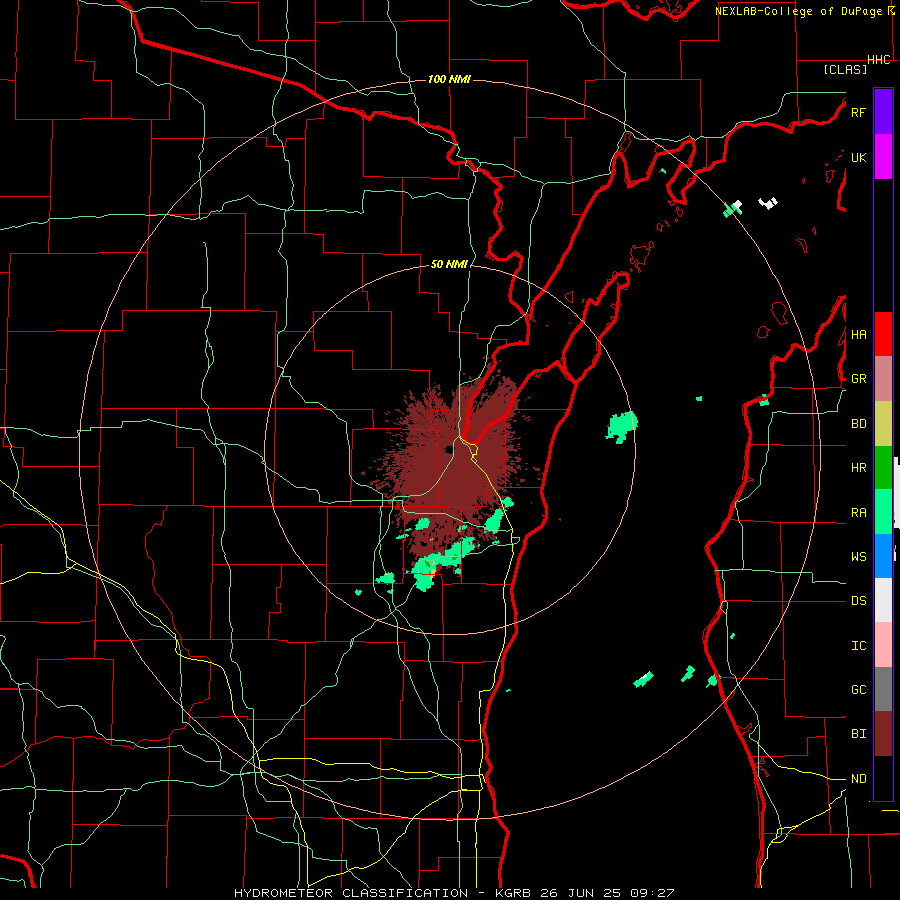Click the "100 NMI" range ring label
The height and width of the screenshot is (900, 900).
pyautogui.click(x=449, y=79)
